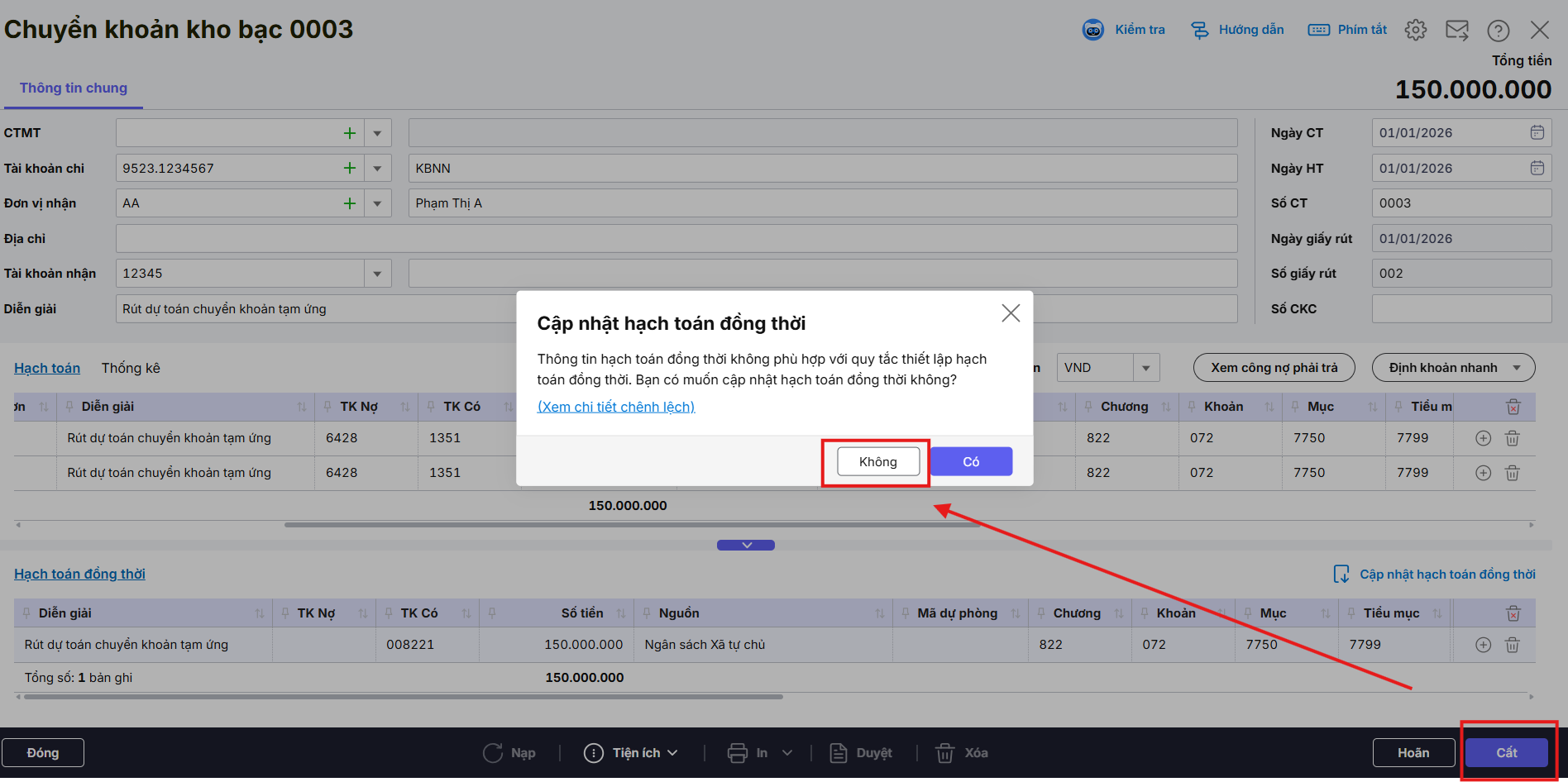Image resolution: width=1568 pixels, height=782 pixels.
Task: Click the mail feedback envelope icon
Action: [1456, 30]
